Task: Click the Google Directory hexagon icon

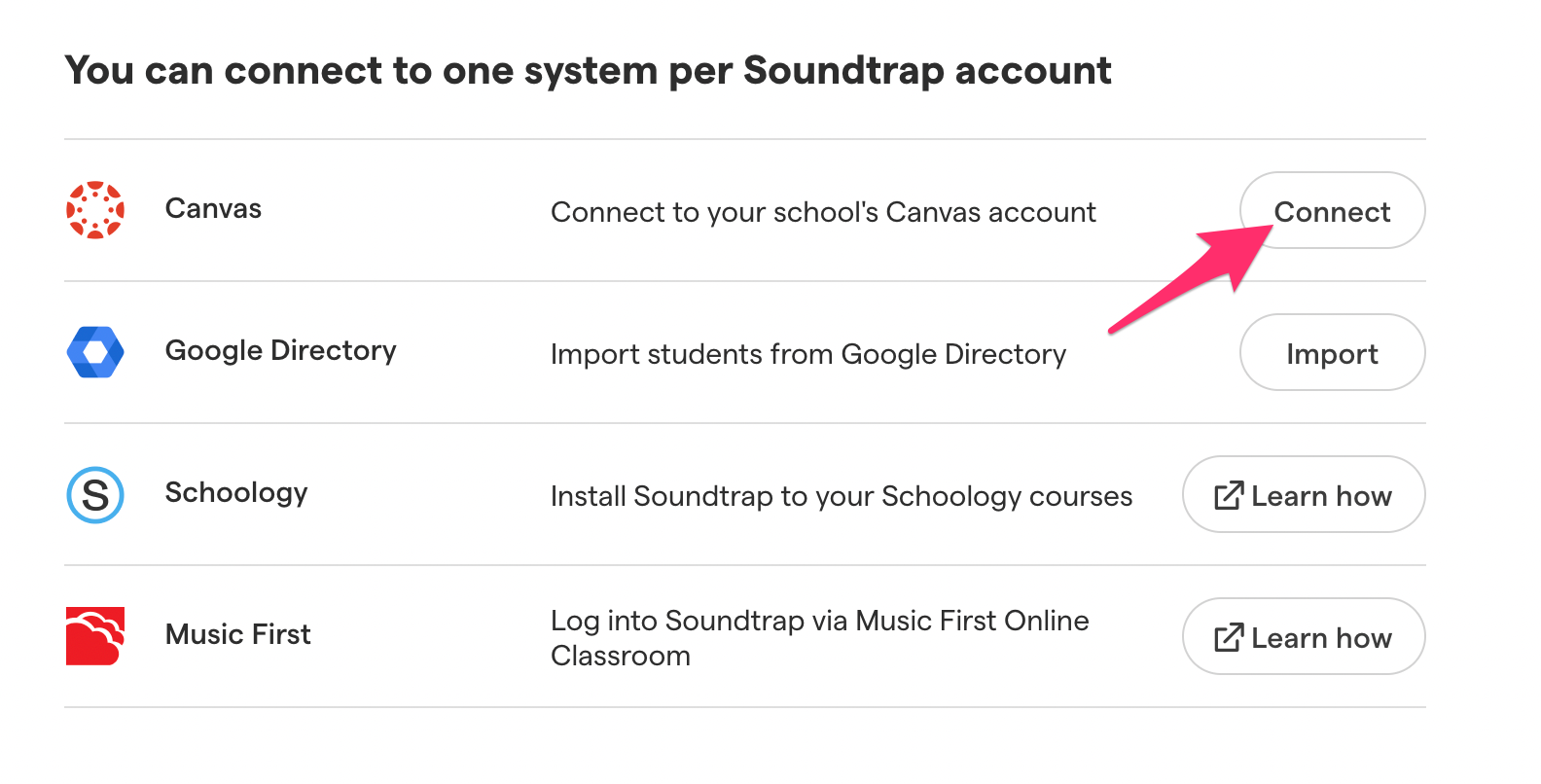Action: [94, 351]
